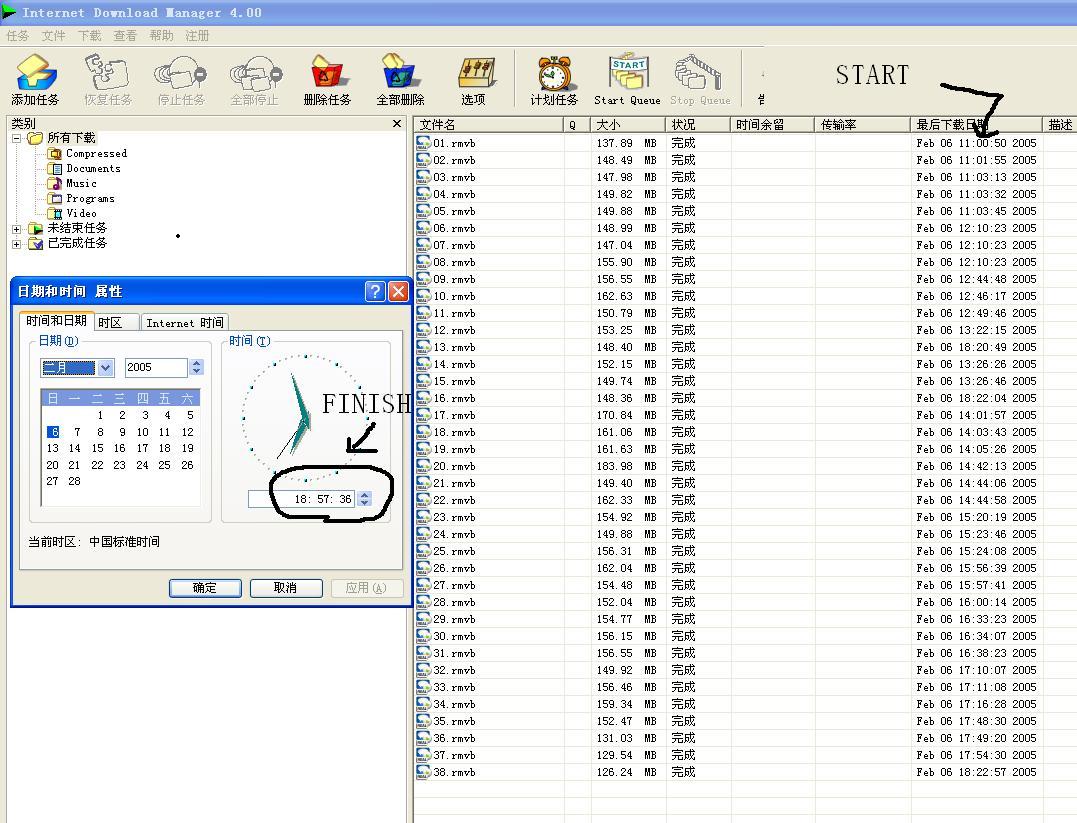
Task: Decrease the year 2005 with the down arrow
Action: tap(197, 372)
